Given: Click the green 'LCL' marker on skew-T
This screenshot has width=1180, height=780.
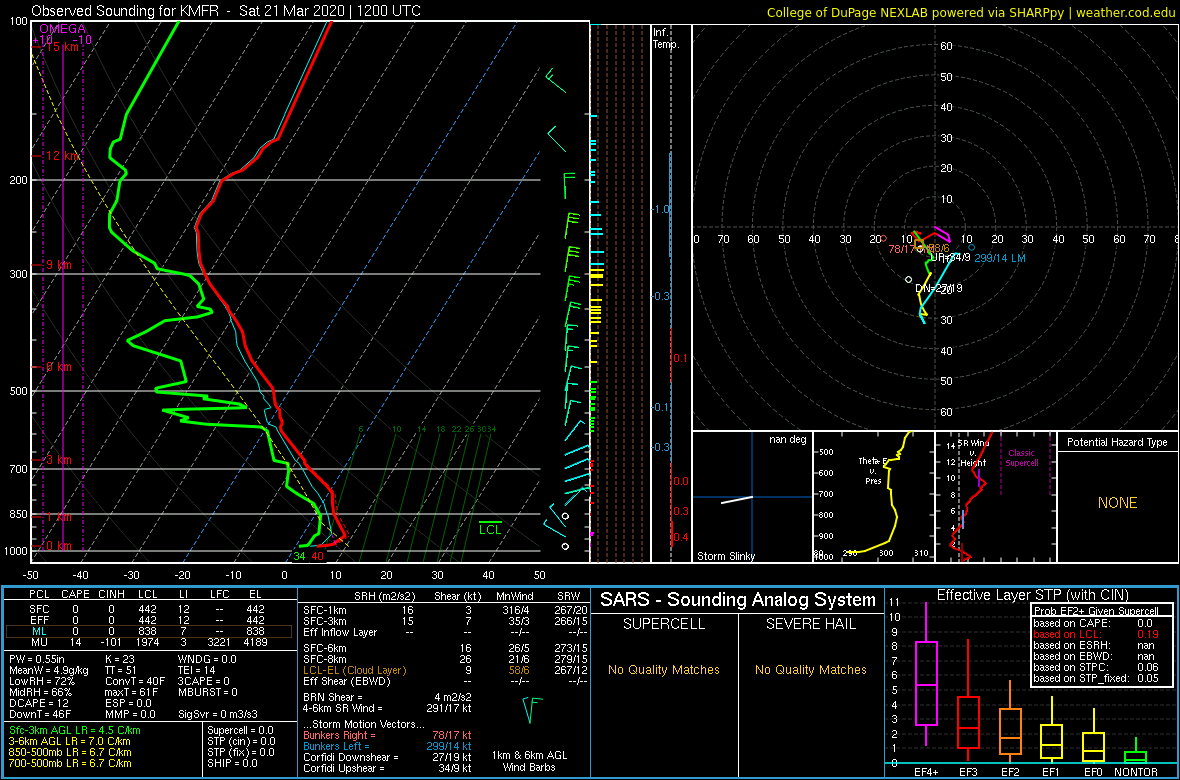Looking at the screenshot, I should point(491,529).
